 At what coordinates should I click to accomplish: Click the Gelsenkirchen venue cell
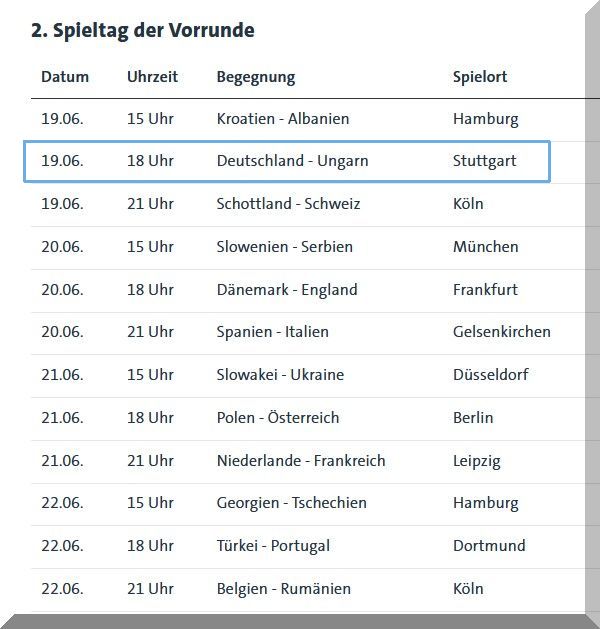[x=502, y=332]
